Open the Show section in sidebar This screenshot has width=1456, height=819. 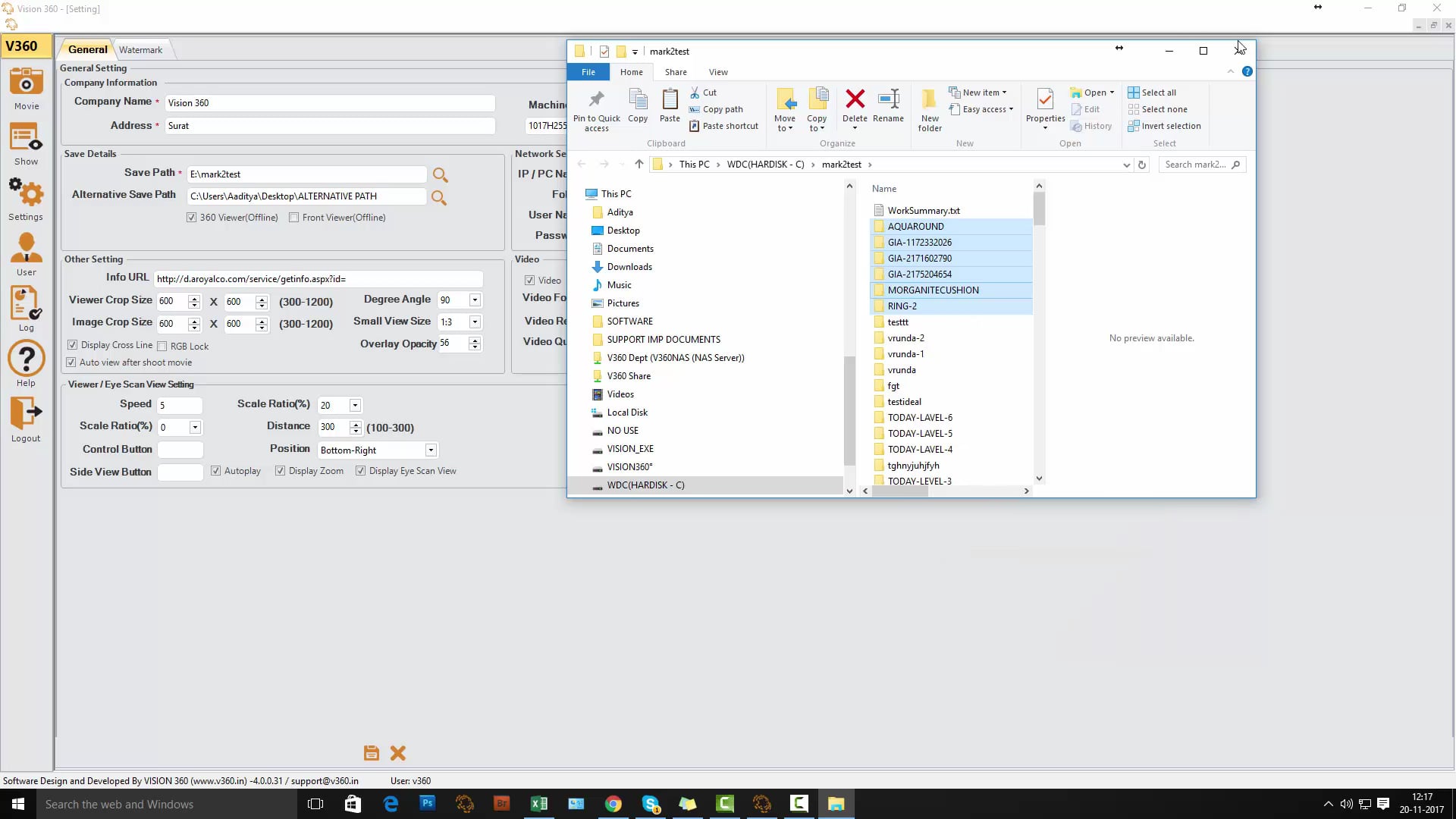click(x=26, y=145)
